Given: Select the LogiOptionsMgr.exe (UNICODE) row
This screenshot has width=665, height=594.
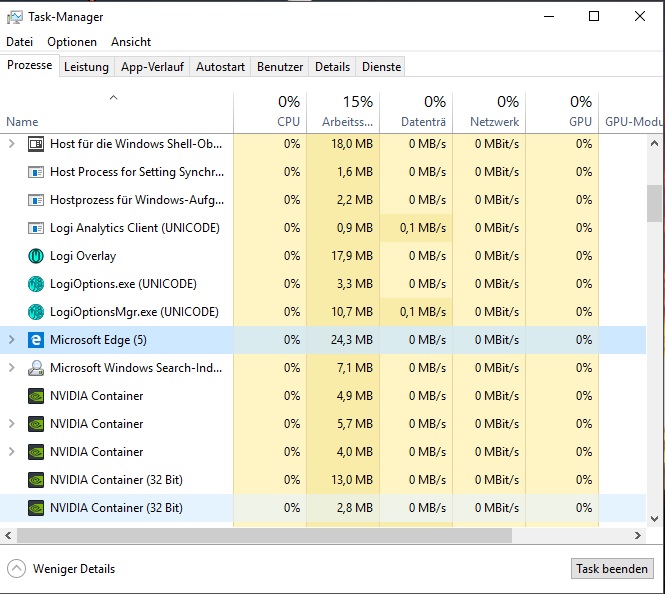Looking at the screenshot, I should point(323,312).
